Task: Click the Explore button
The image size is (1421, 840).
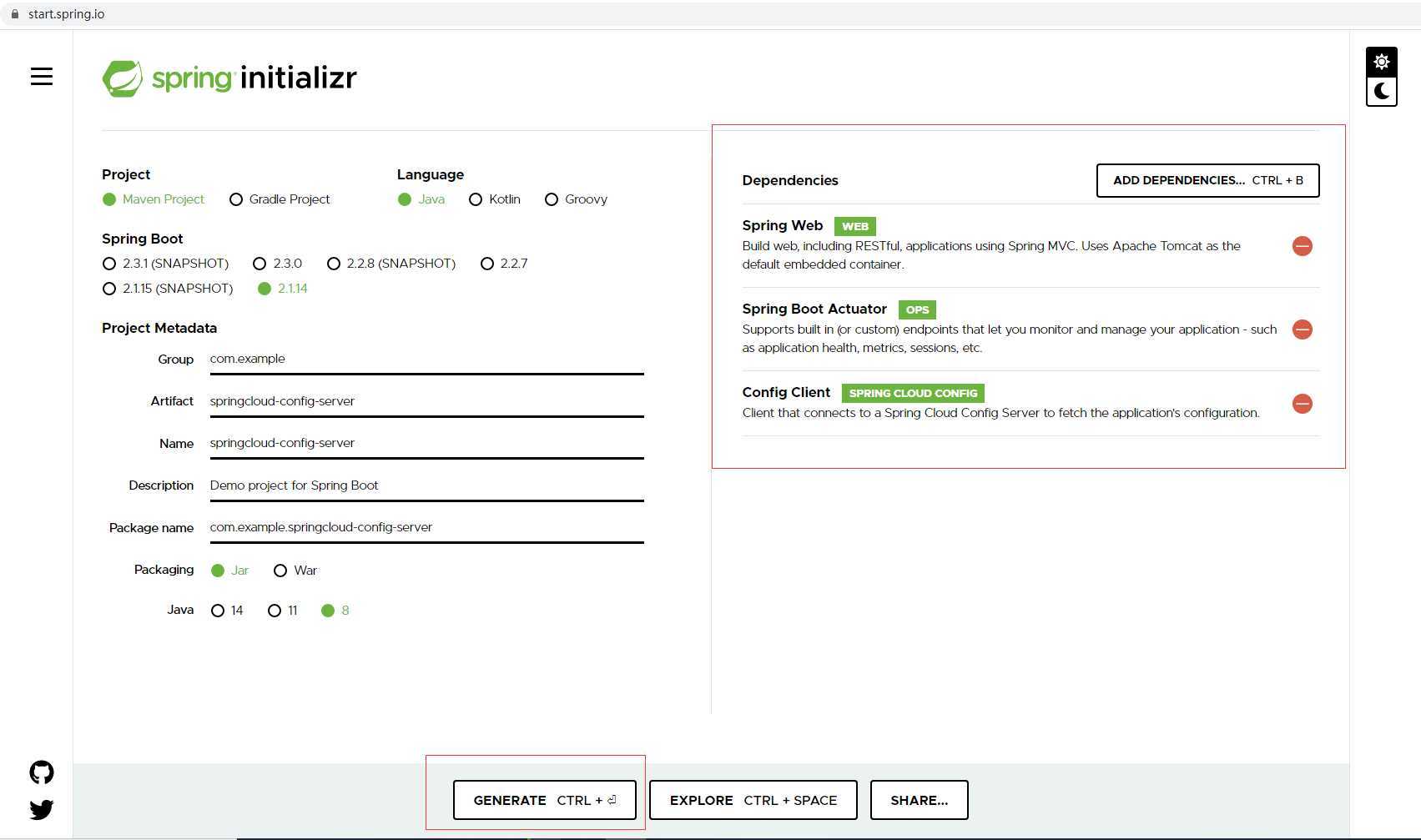Action: click(753, 800)
